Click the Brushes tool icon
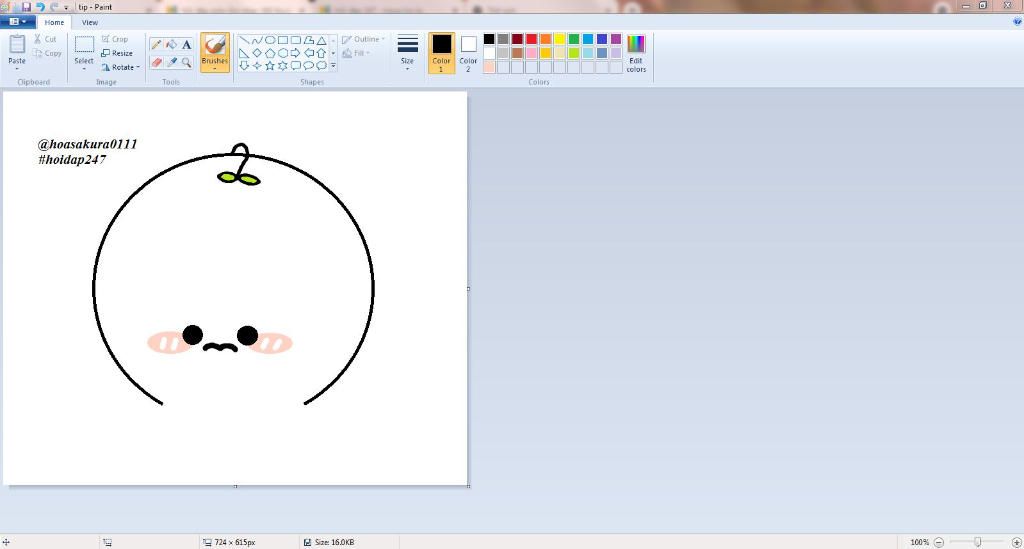Screen dimensions: 1024x549 coord(215,45)
